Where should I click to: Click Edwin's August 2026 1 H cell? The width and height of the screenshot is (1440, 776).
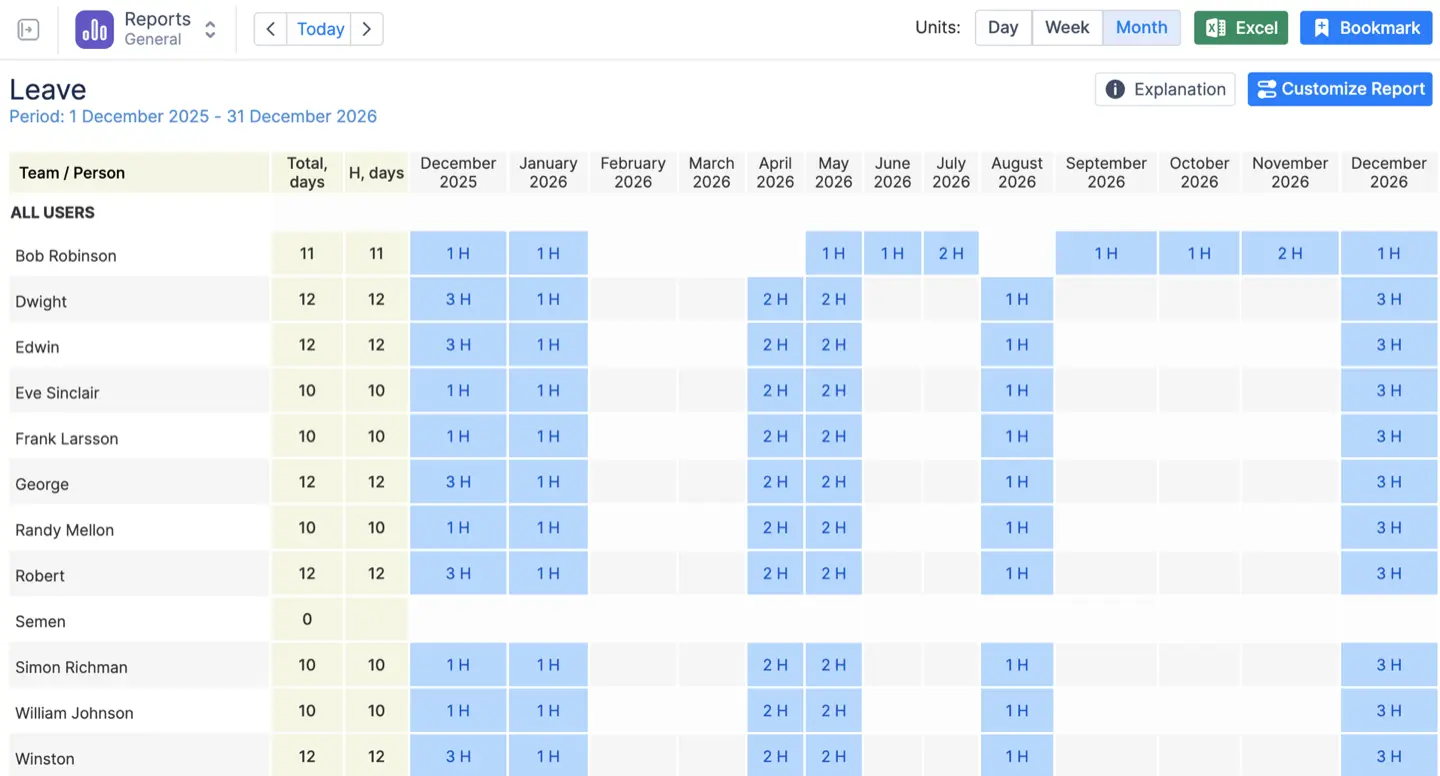coord(1017,345)
